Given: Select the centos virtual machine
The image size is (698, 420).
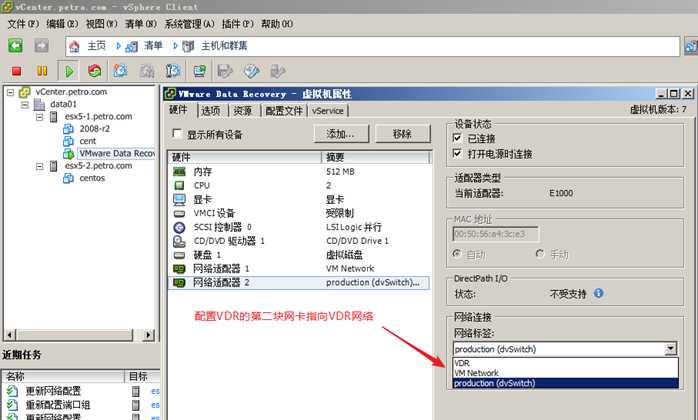Looking at the screenshot, I should (92, 178).
